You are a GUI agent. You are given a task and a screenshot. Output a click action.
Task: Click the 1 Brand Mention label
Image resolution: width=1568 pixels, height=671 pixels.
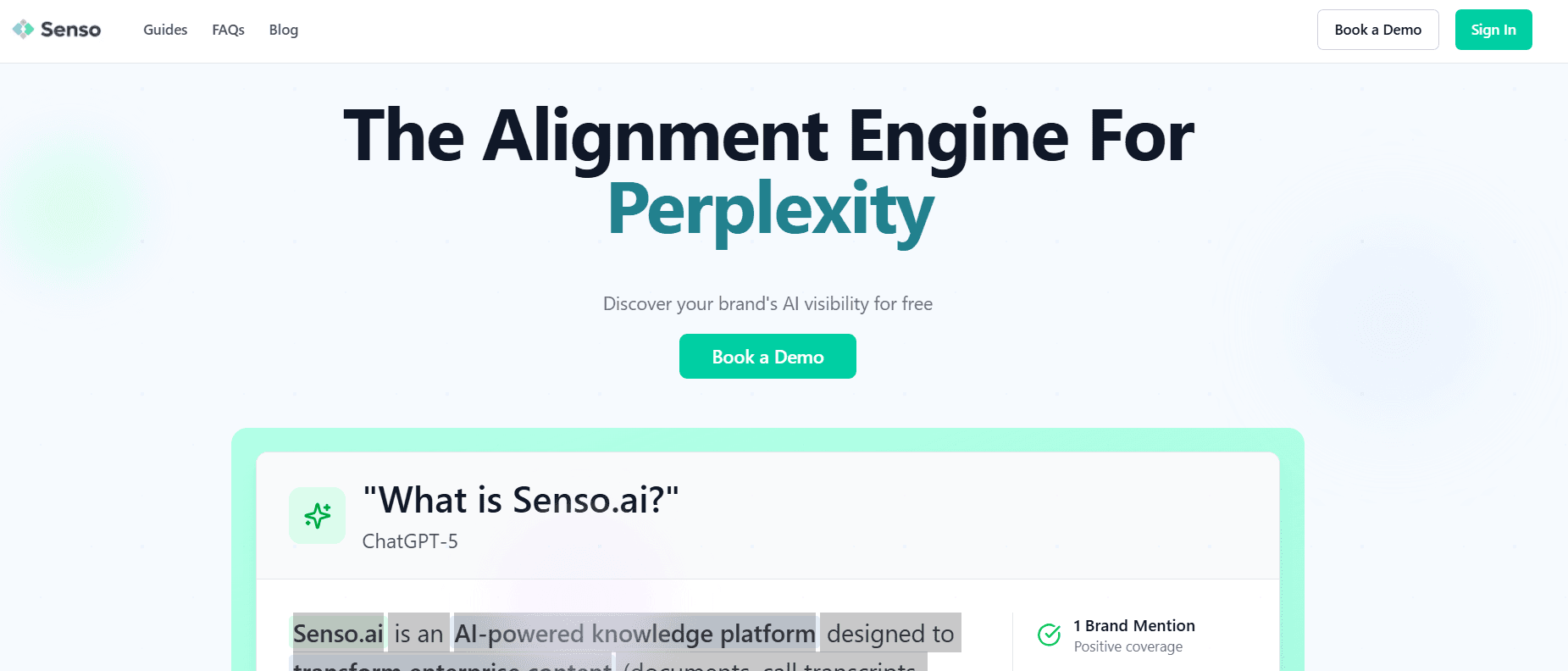point(1133,625)
